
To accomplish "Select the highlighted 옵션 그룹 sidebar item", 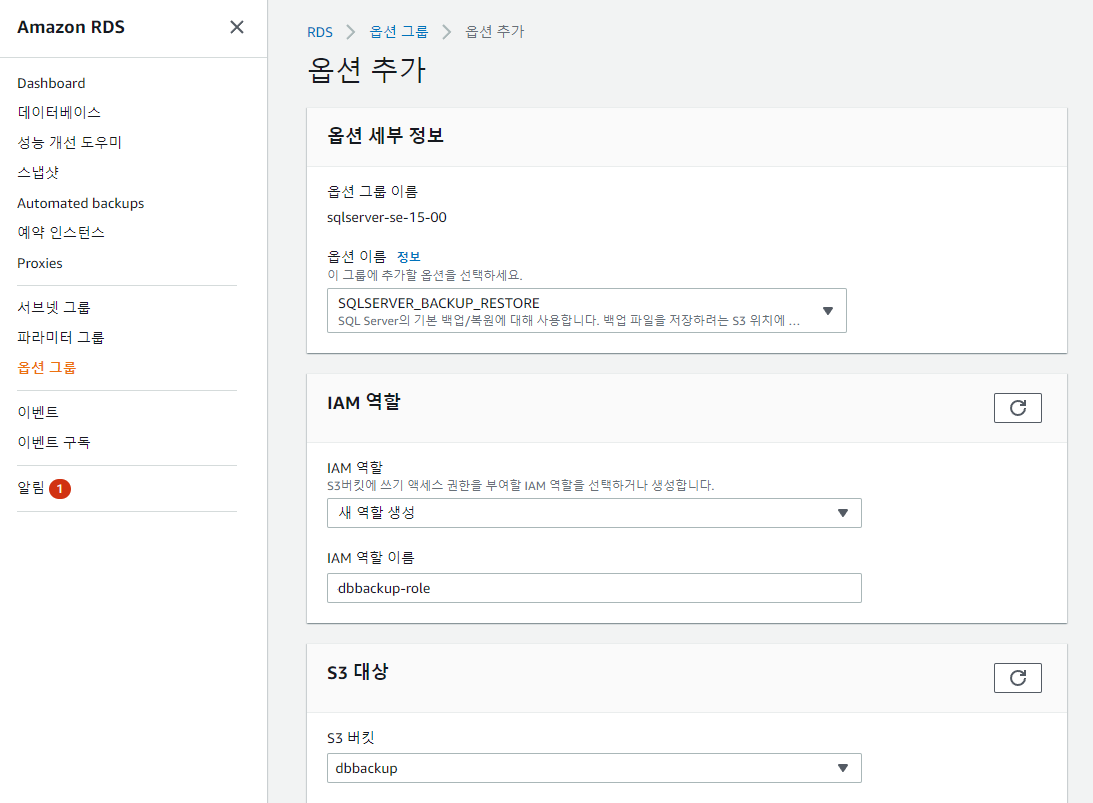I will pyautogui.click(x=47, y=367).
